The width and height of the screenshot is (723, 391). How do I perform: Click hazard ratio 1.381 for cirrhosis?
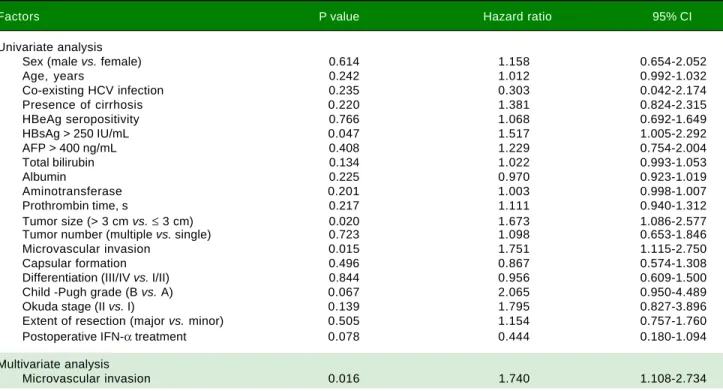click(x=514, y=105)
